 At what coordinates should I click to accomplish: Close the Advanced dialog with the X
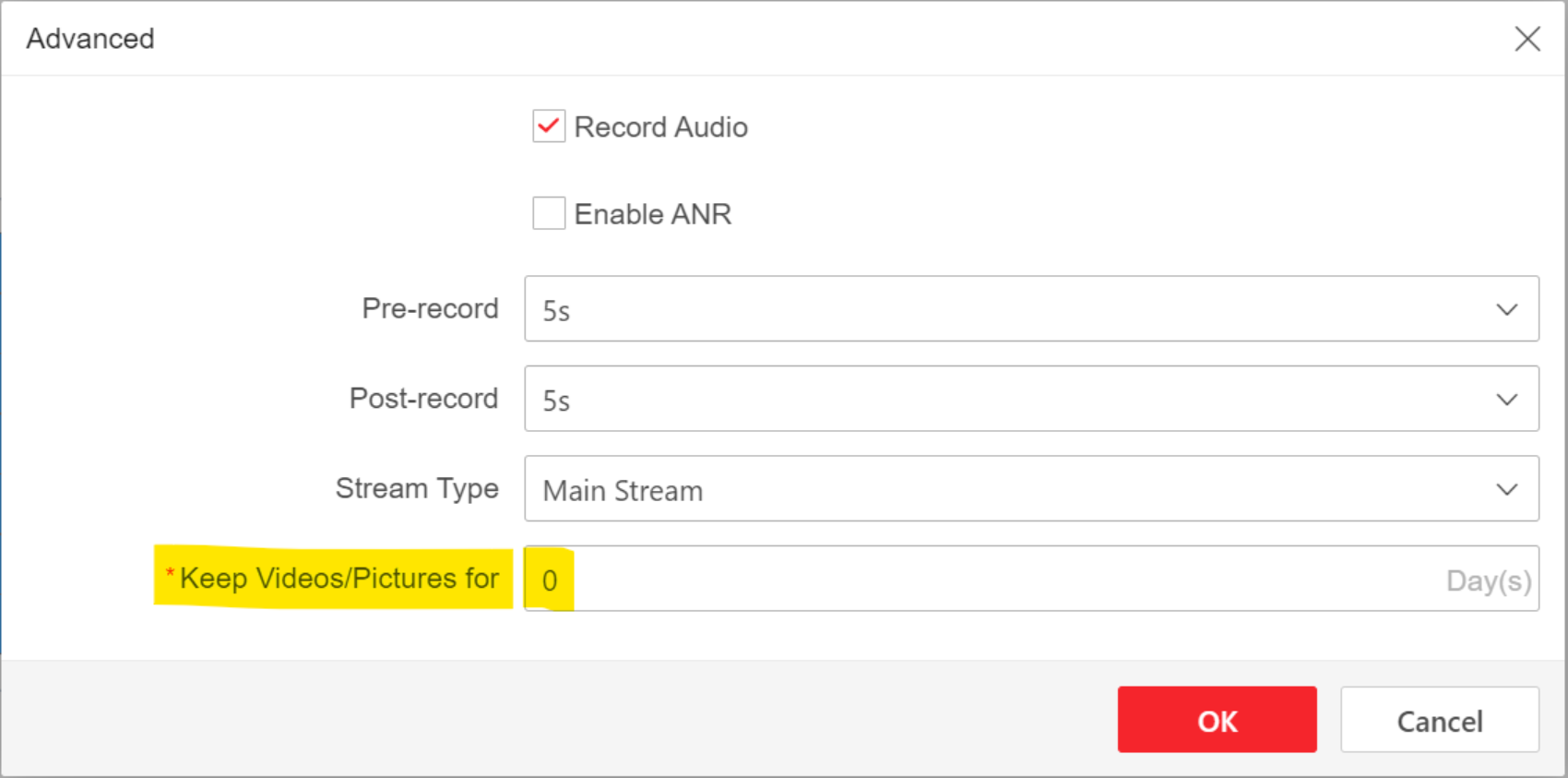[x=1527, y=39]
